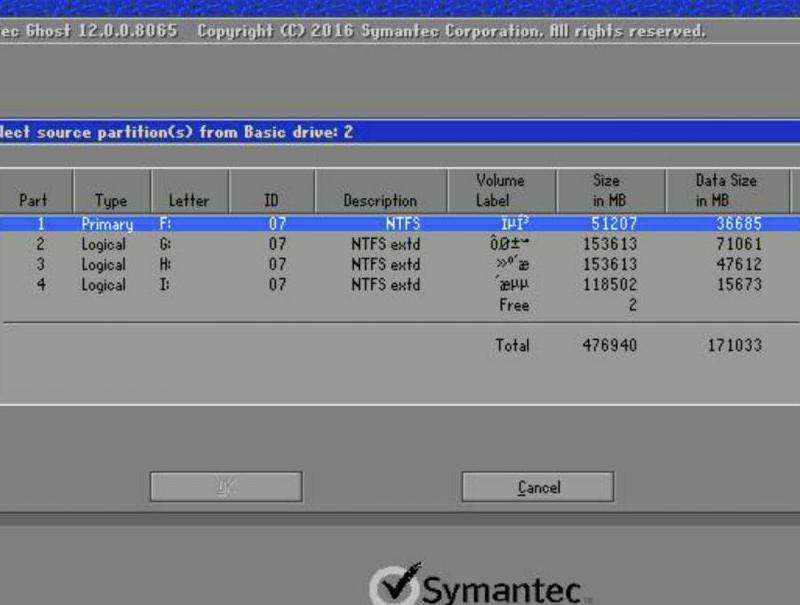Screen dimensions: 800x605
Task: Click the NTFS description in row 1
Action: pyautogui.click(x=403, y=224)
